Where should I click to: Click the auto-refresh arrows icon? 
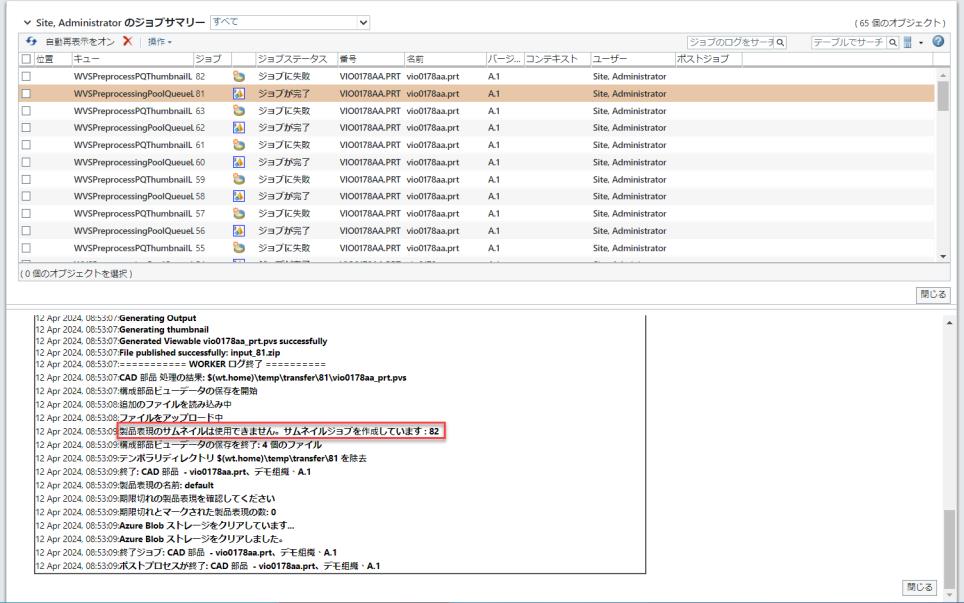(31, 41)
